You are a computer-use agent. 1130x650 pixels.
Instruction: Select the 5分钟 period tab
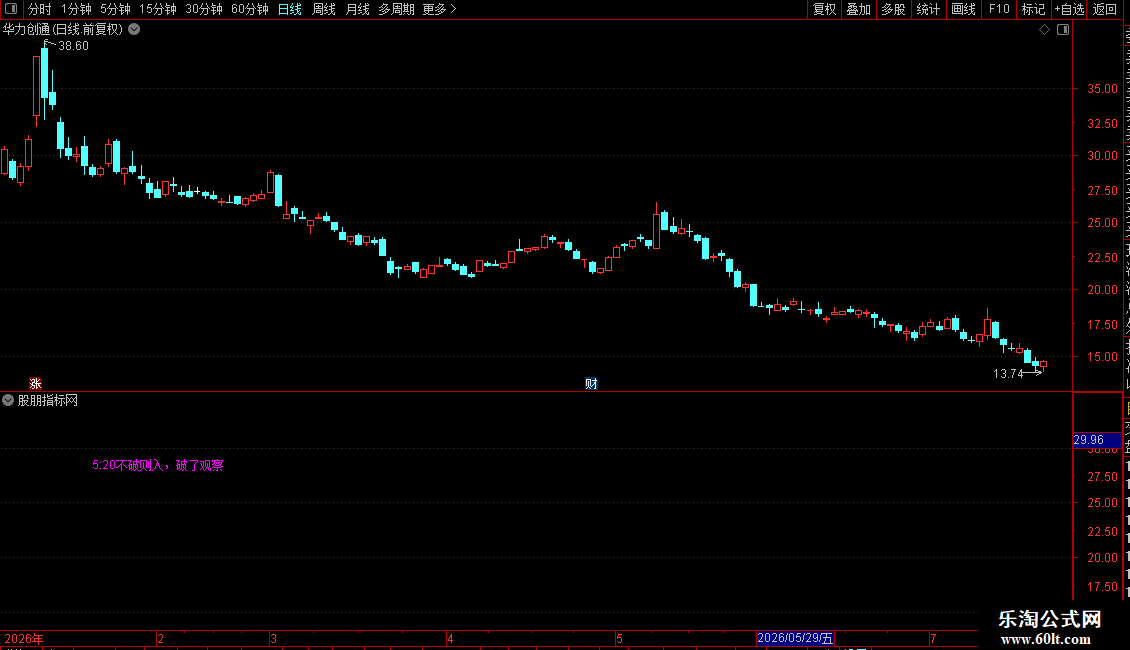tap(115, 9)
